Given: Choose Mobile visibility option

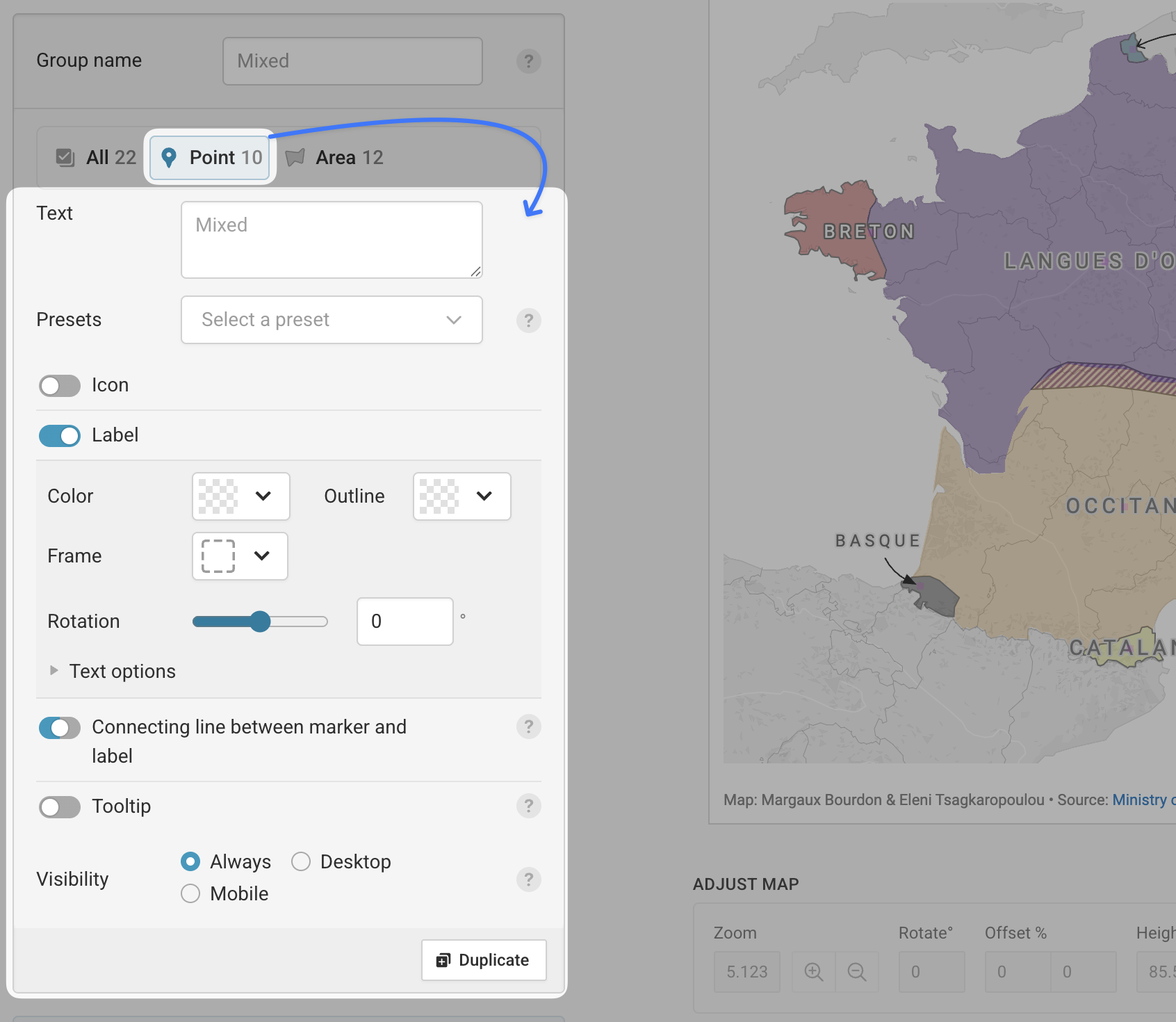Looking at the screenshot, I should tap(190, 893).
